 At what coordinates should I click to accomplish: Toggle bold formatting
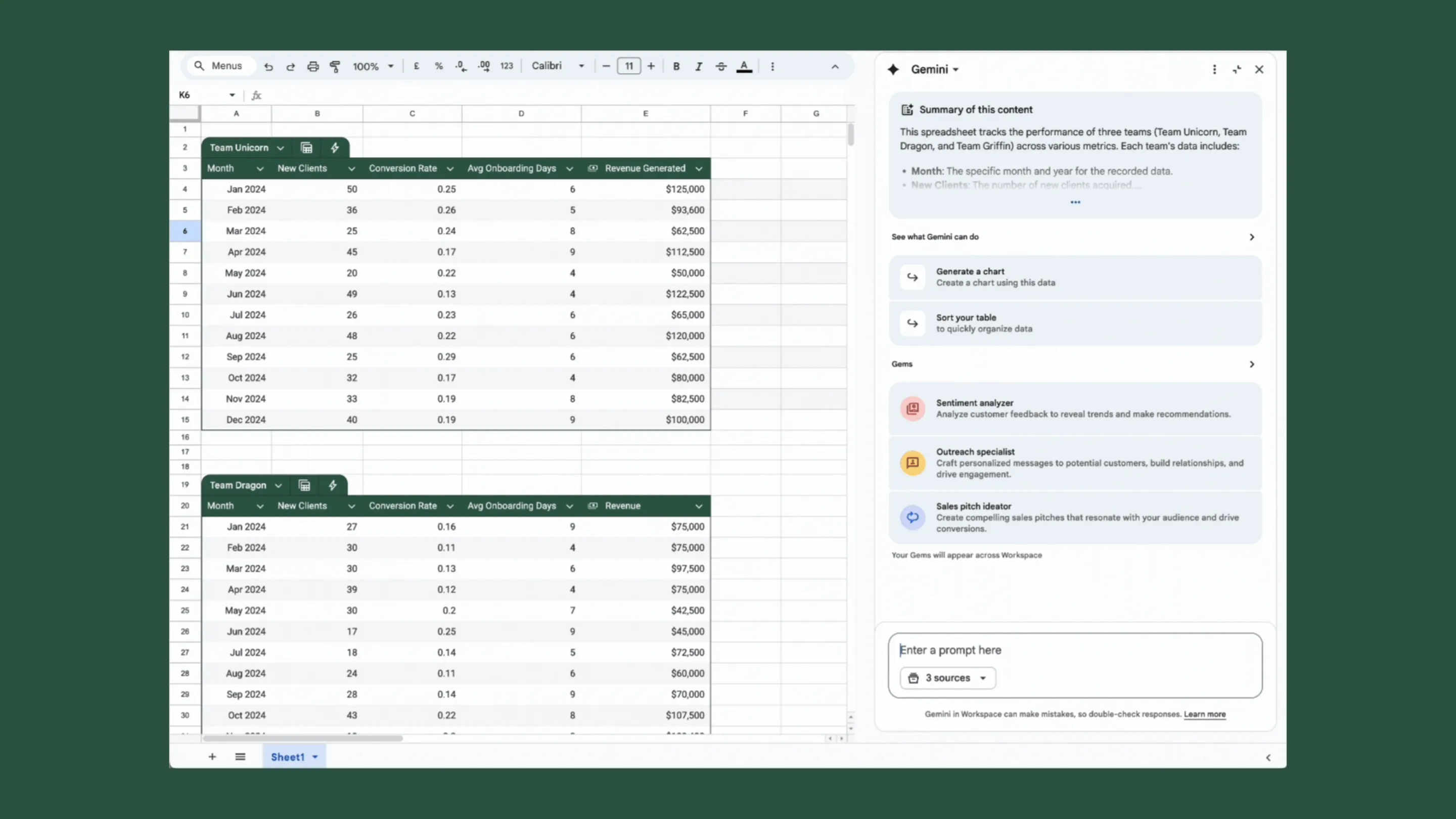(676, 66)
